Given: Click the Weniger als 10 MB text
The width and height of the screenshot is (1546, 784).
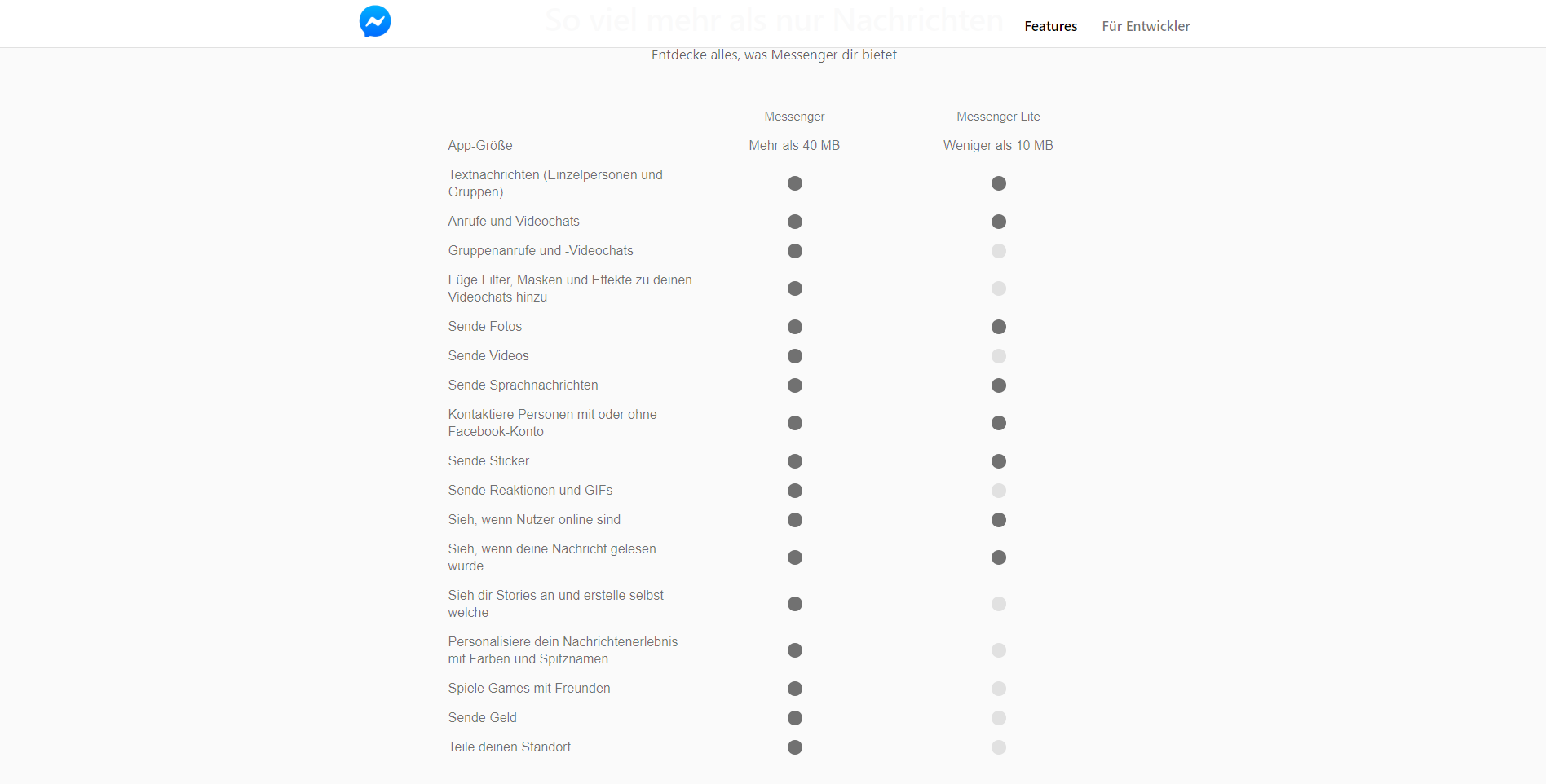Looking at the screenshot, I should (998, 146).
